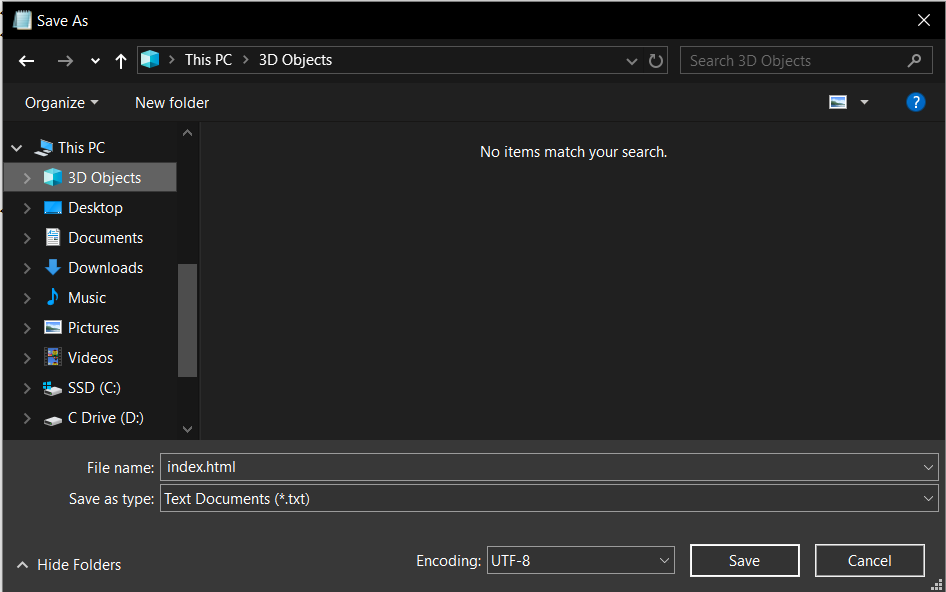Open the Organize menu
This screenshot has width=946, height=592.
(61, 102)
